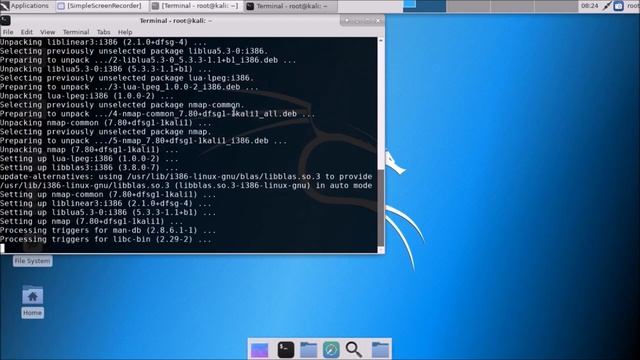Click 'Setting up liblua5.3-0:i386' line

(108, 212)
